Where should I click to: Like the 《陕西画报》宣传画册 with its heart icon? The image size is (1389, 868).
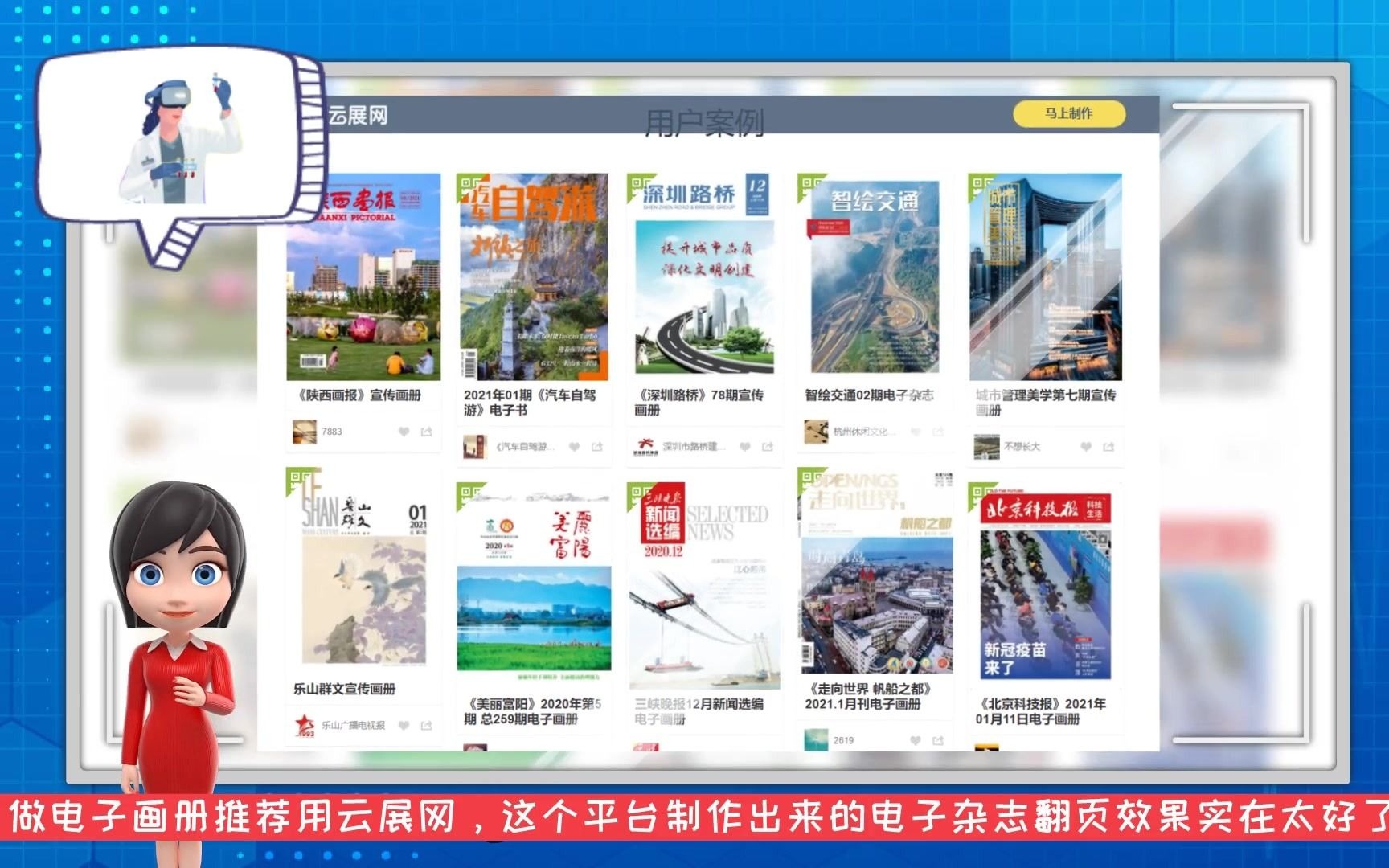404,432
